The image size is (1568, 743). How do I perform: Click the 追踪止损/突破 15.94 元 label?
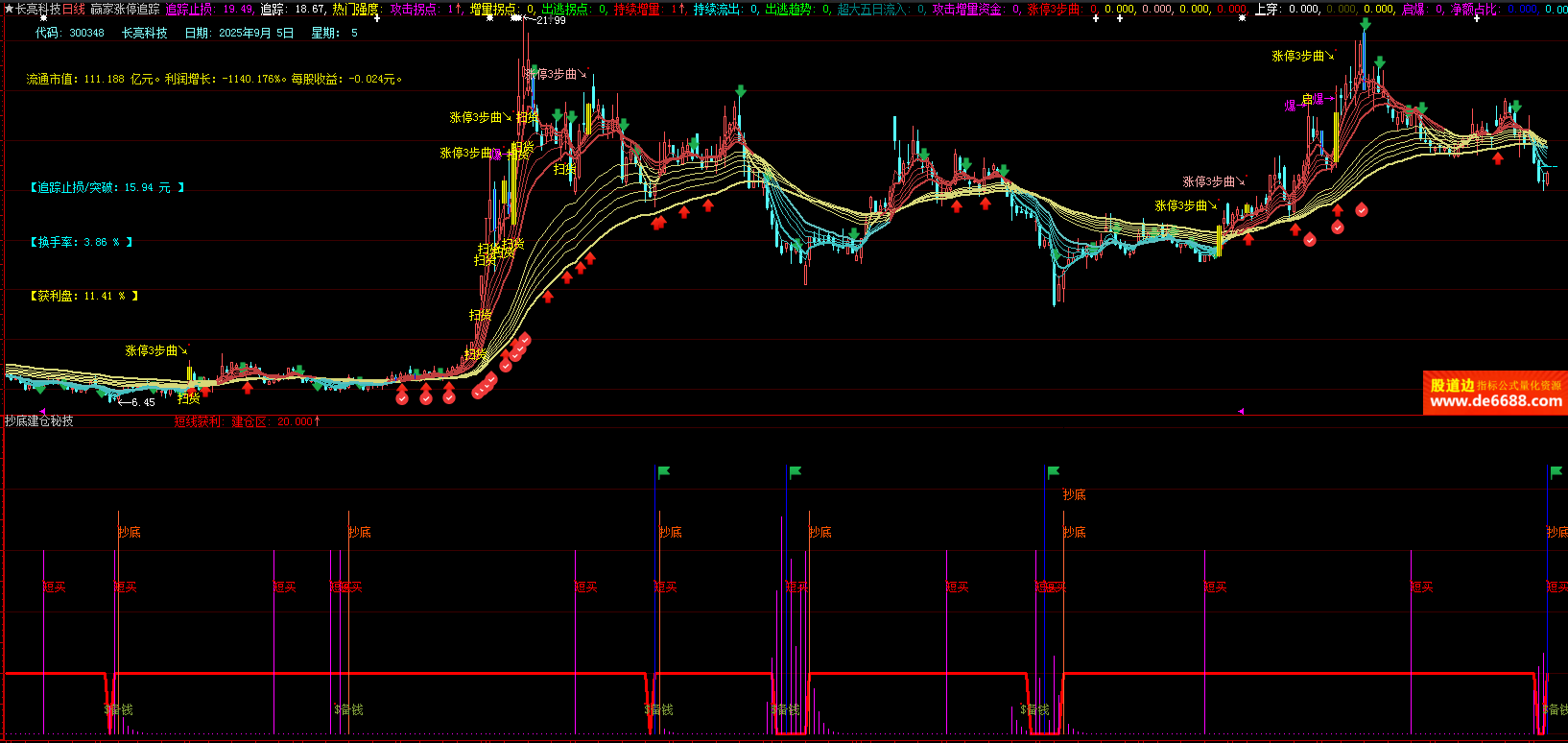pos(107,187)
